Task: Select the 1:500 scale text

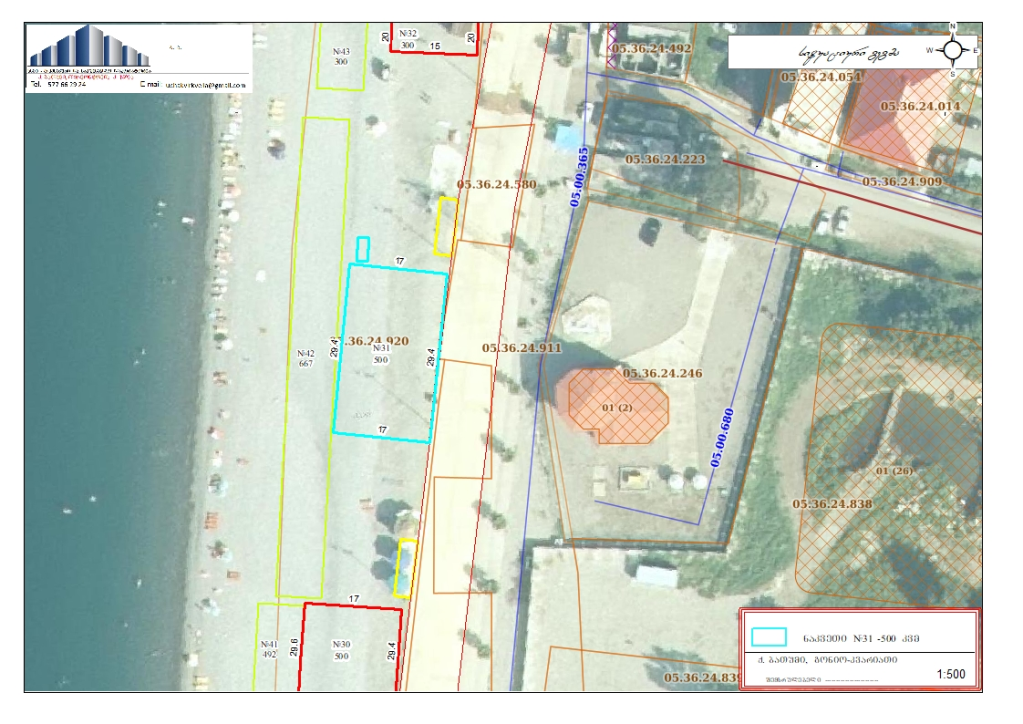Action: 951,674
